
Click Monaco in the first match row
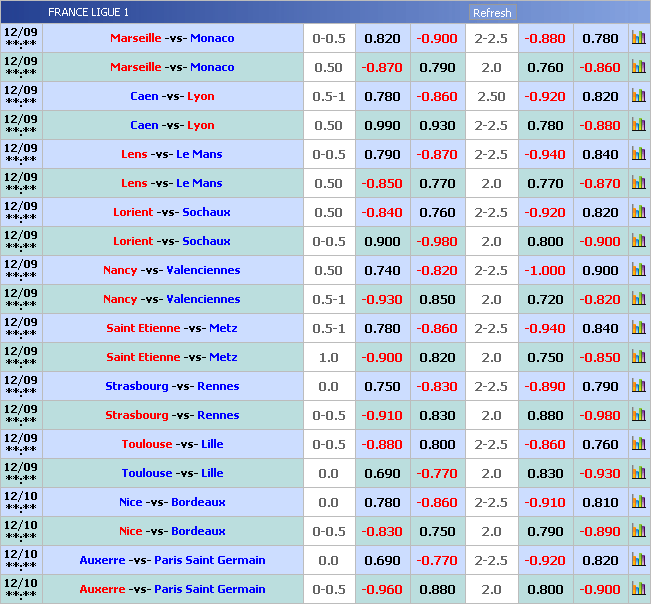211,38
